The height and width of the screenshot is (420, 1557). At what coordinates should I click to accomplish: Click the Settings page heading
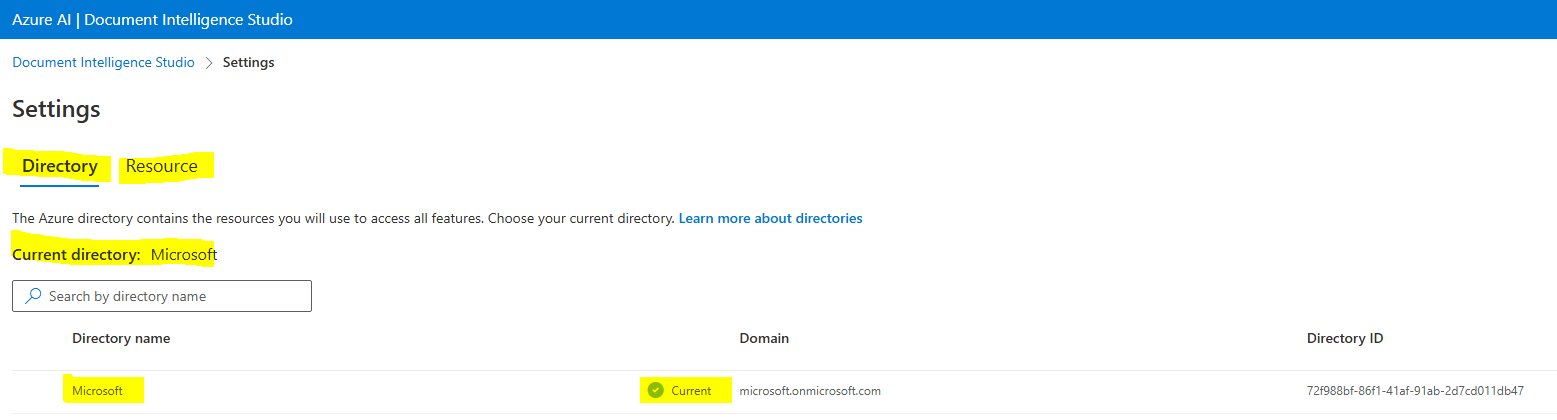(x=56, y=109)
